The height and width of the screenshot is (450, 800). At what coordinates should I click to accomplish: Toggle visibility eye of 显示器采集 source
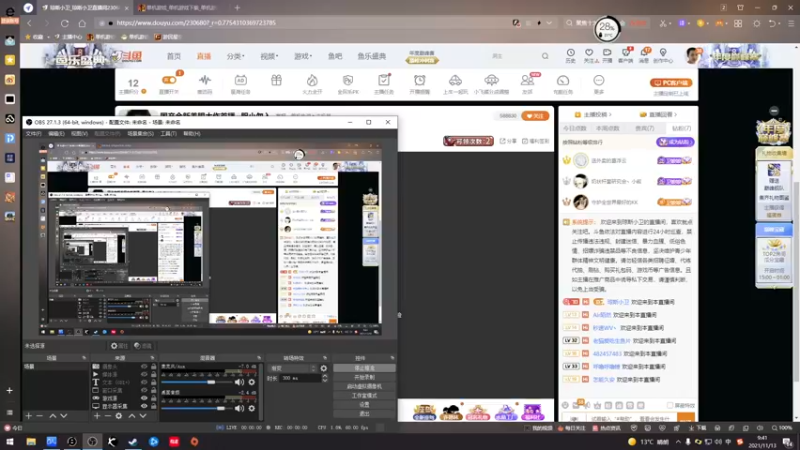(144, 406)
